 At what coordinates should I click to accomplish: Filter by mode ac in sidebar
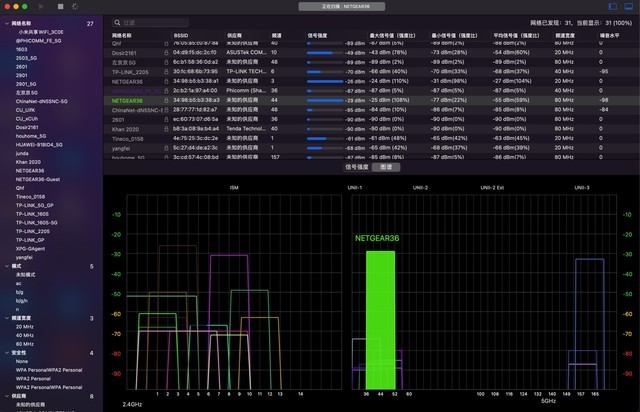click(19, 283)
